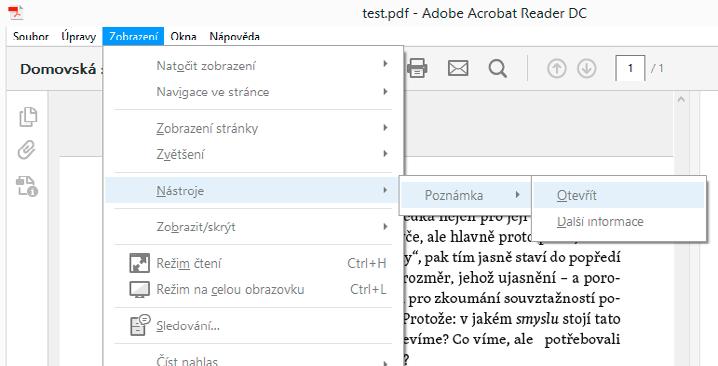Viewport: 718px width, 366px height.
Task: Open the Okna menu
Action: [x=183, y=37]
